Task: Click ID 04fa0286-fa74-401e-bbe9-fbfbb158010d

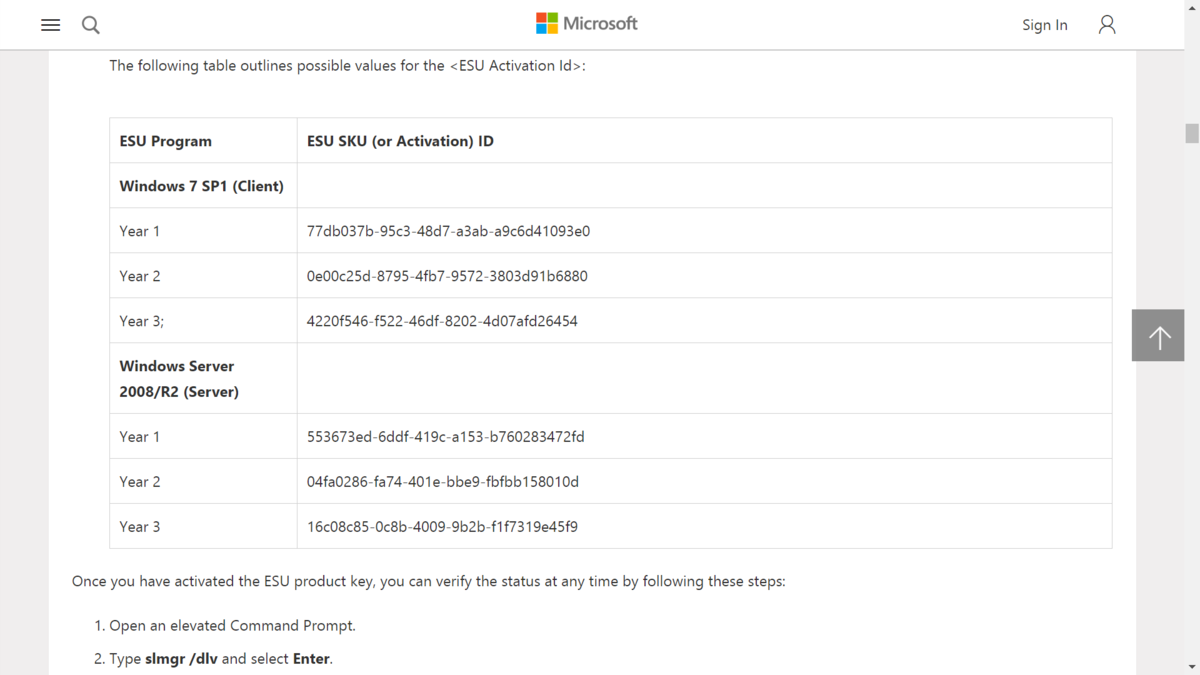Action: pos(443,482)
